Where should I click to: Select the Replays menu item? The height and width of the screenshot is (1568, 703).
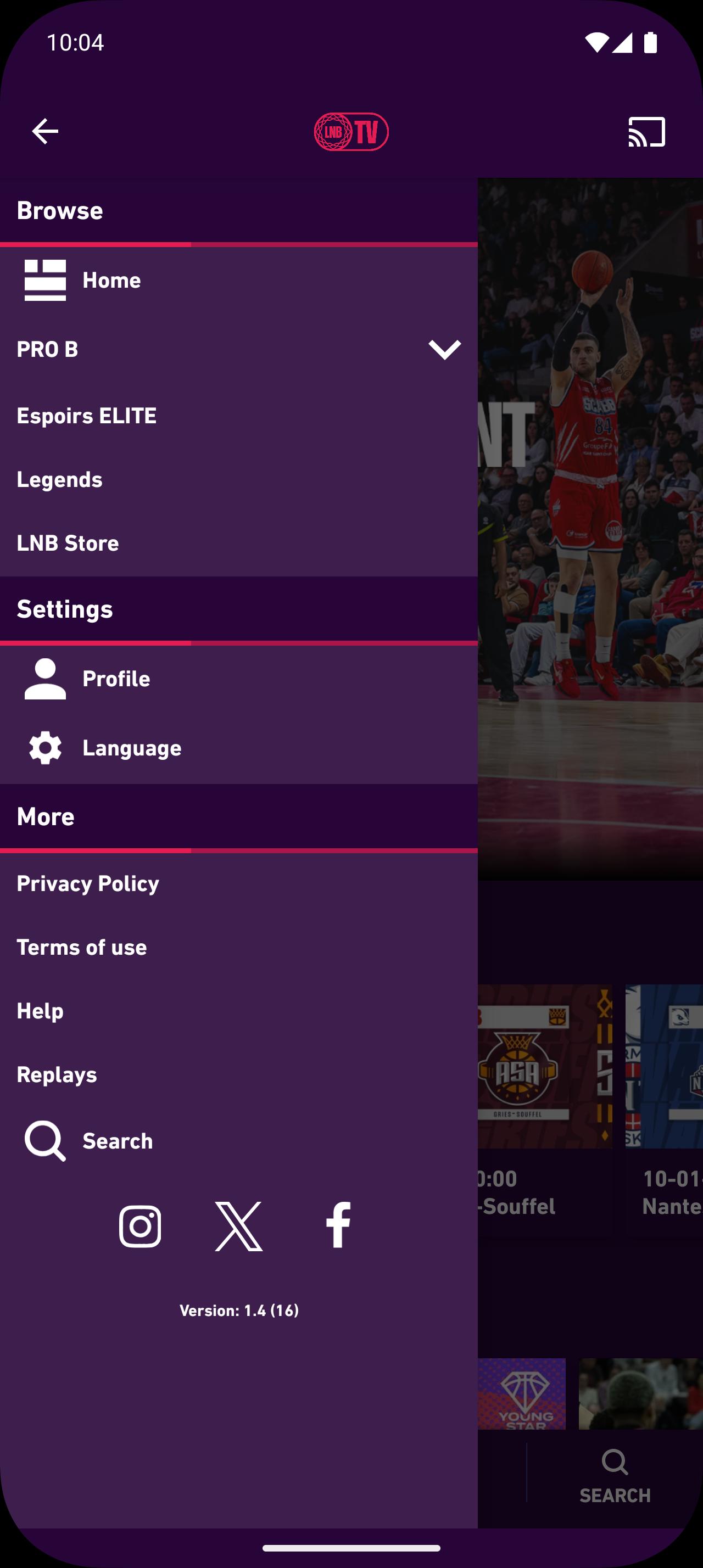[x=238, y=1074]
